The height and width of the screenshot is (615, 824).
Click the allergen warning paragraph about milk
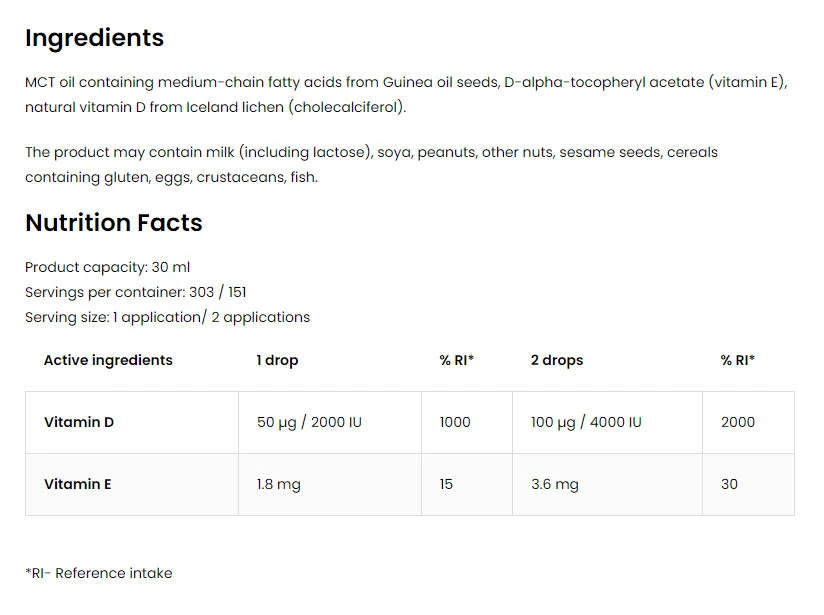pos(371,165)
